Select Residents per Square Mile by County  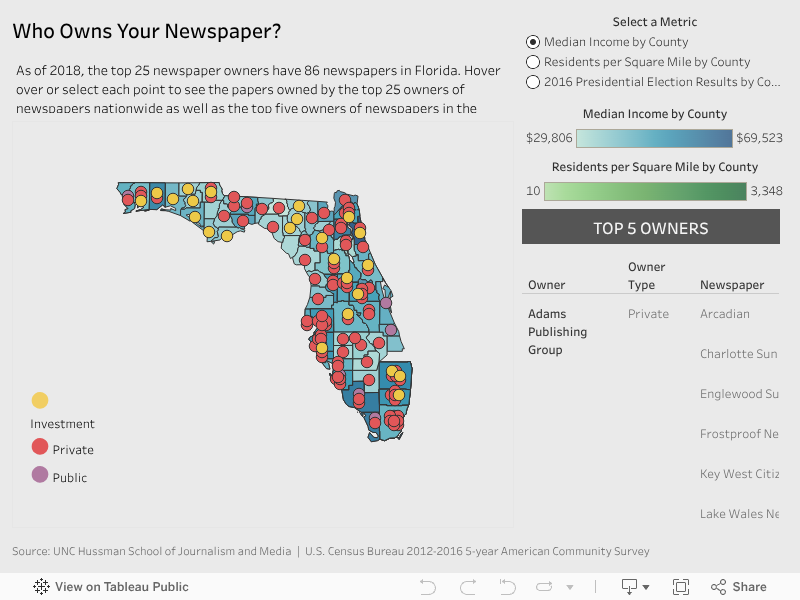click(x=533, y=62)
